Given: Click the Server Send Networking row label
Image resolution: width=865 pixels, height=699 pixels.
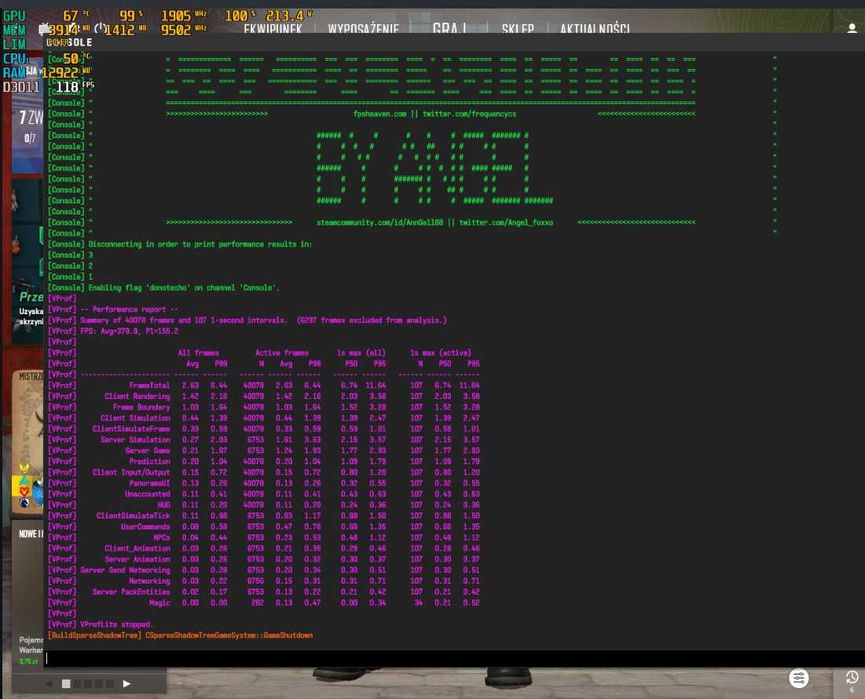Looking at the screenshot, I should (125, 570).
